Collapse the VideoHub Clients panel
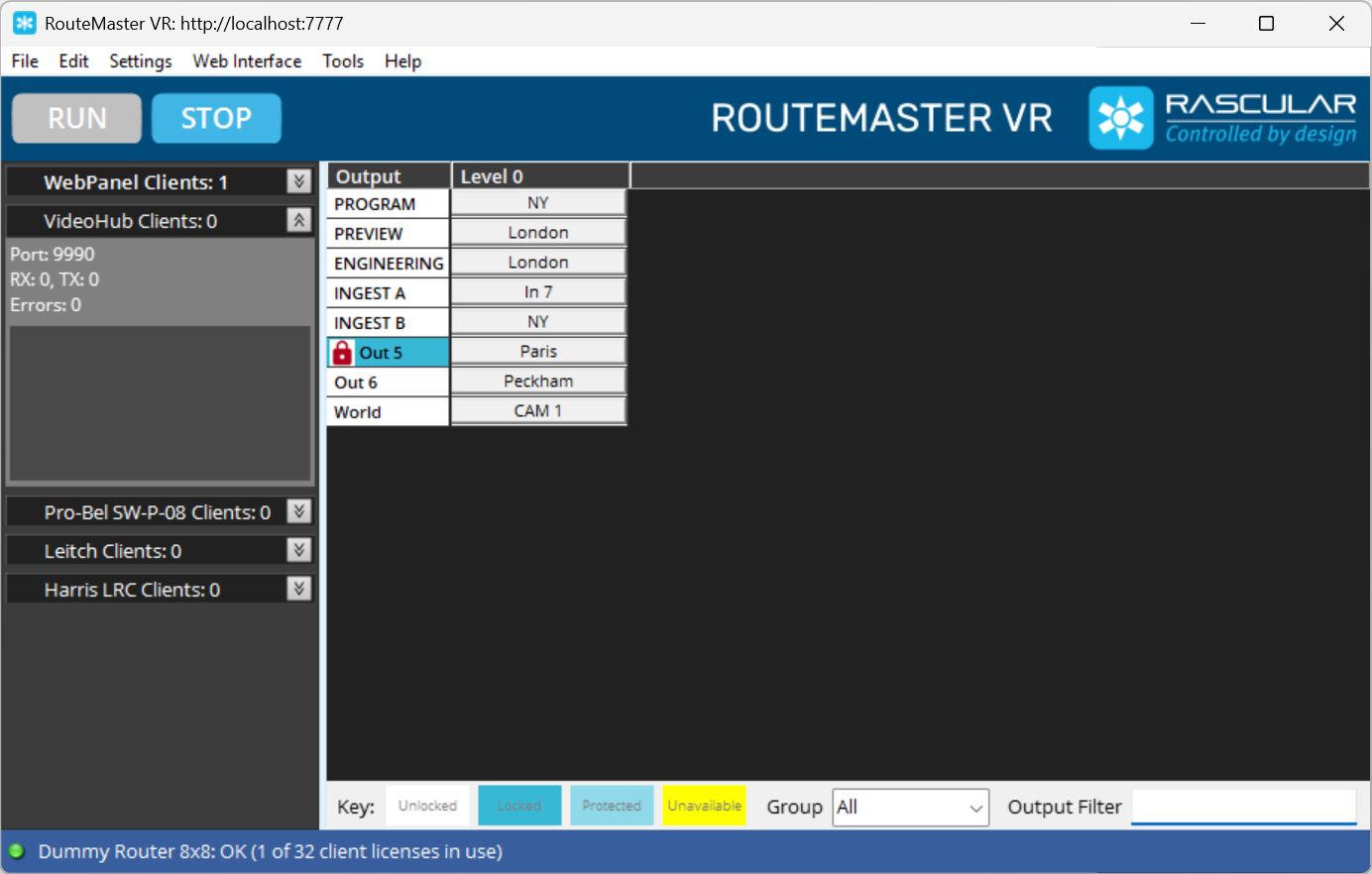 (299, 220)
